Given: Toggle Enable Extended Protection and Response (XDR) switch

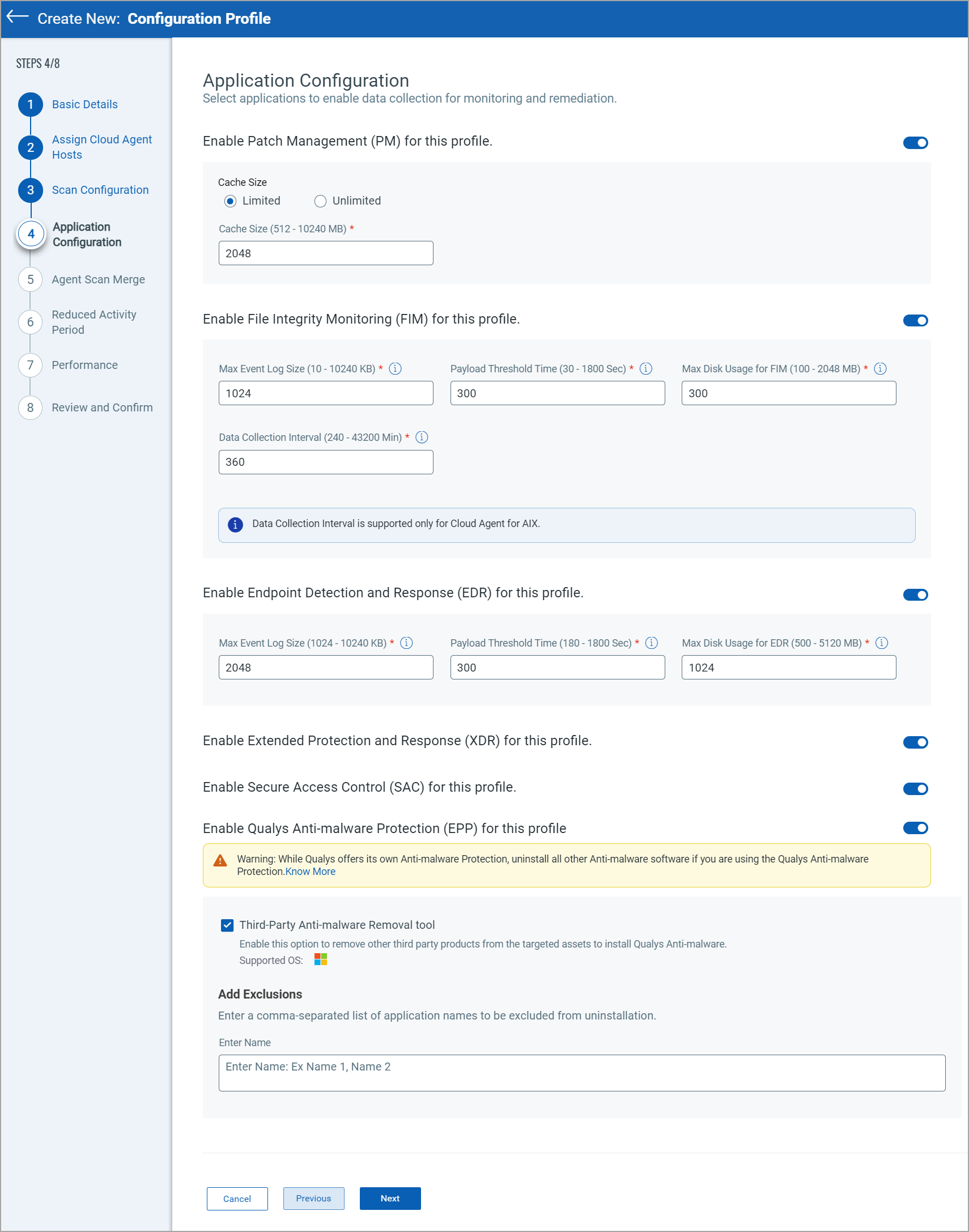Looking at the screenshot, I should tap(915, 742).
